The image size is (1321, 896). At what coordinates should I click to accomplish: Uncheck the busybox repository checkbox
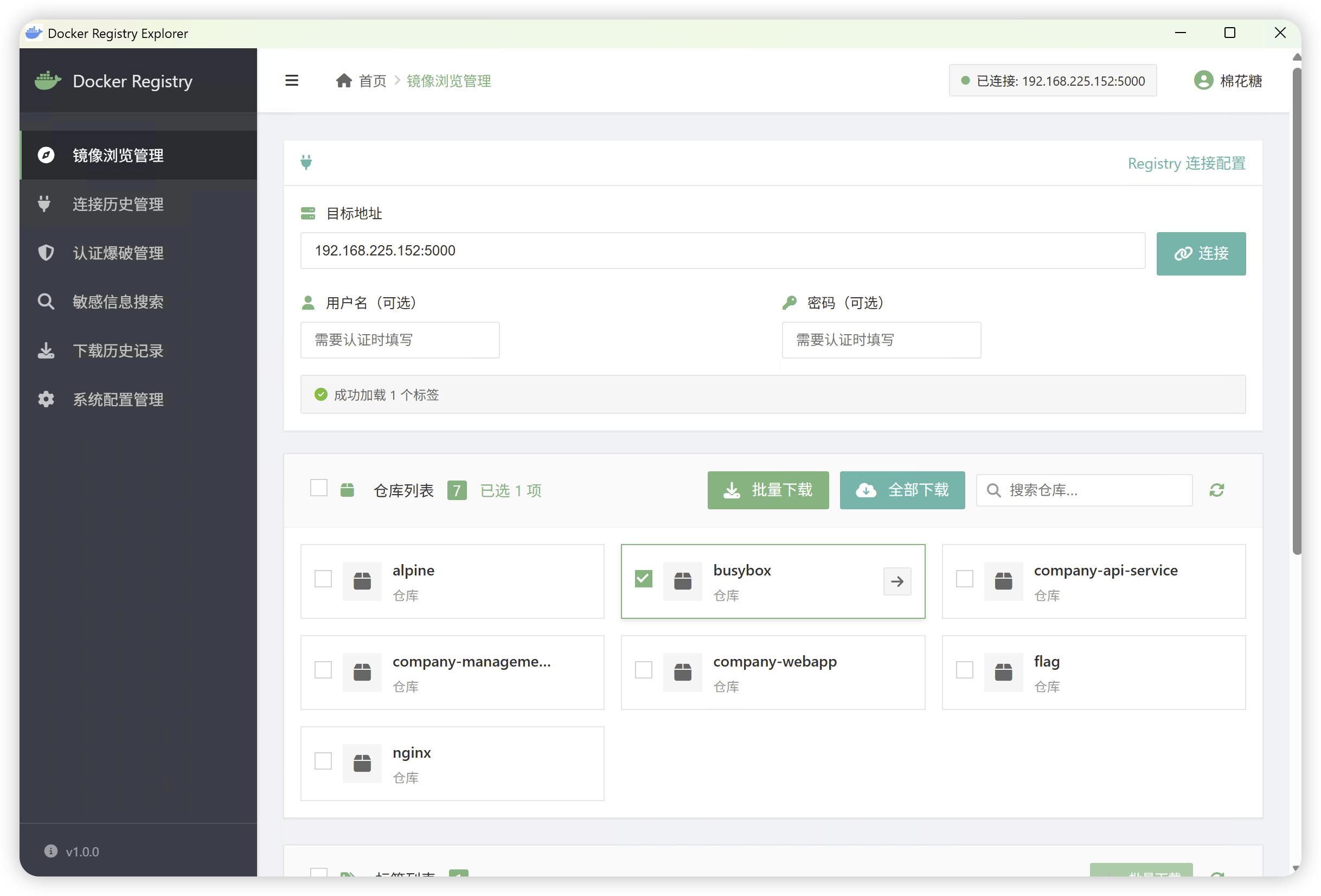[643, 578]
